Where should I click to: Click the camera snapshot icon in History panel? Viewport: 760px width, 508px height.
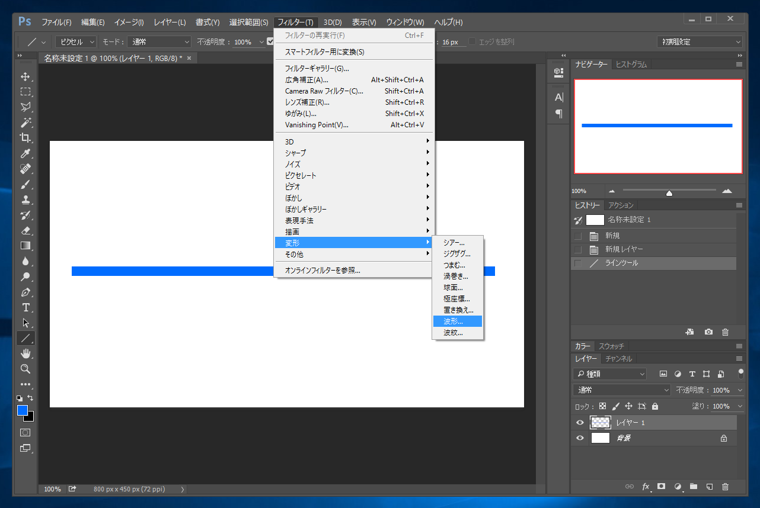[x=709, y=332]
